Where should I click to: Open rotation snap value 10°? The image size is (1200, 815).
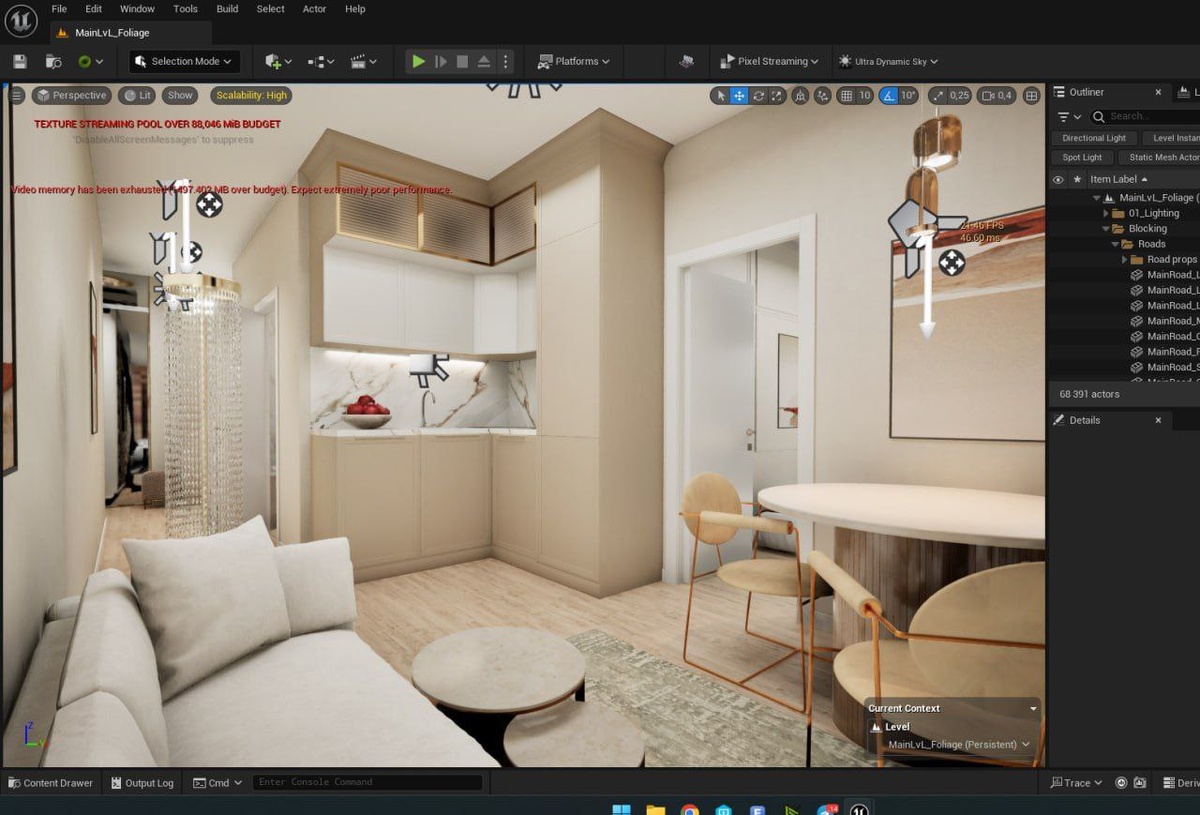click(x=908, y=96)
